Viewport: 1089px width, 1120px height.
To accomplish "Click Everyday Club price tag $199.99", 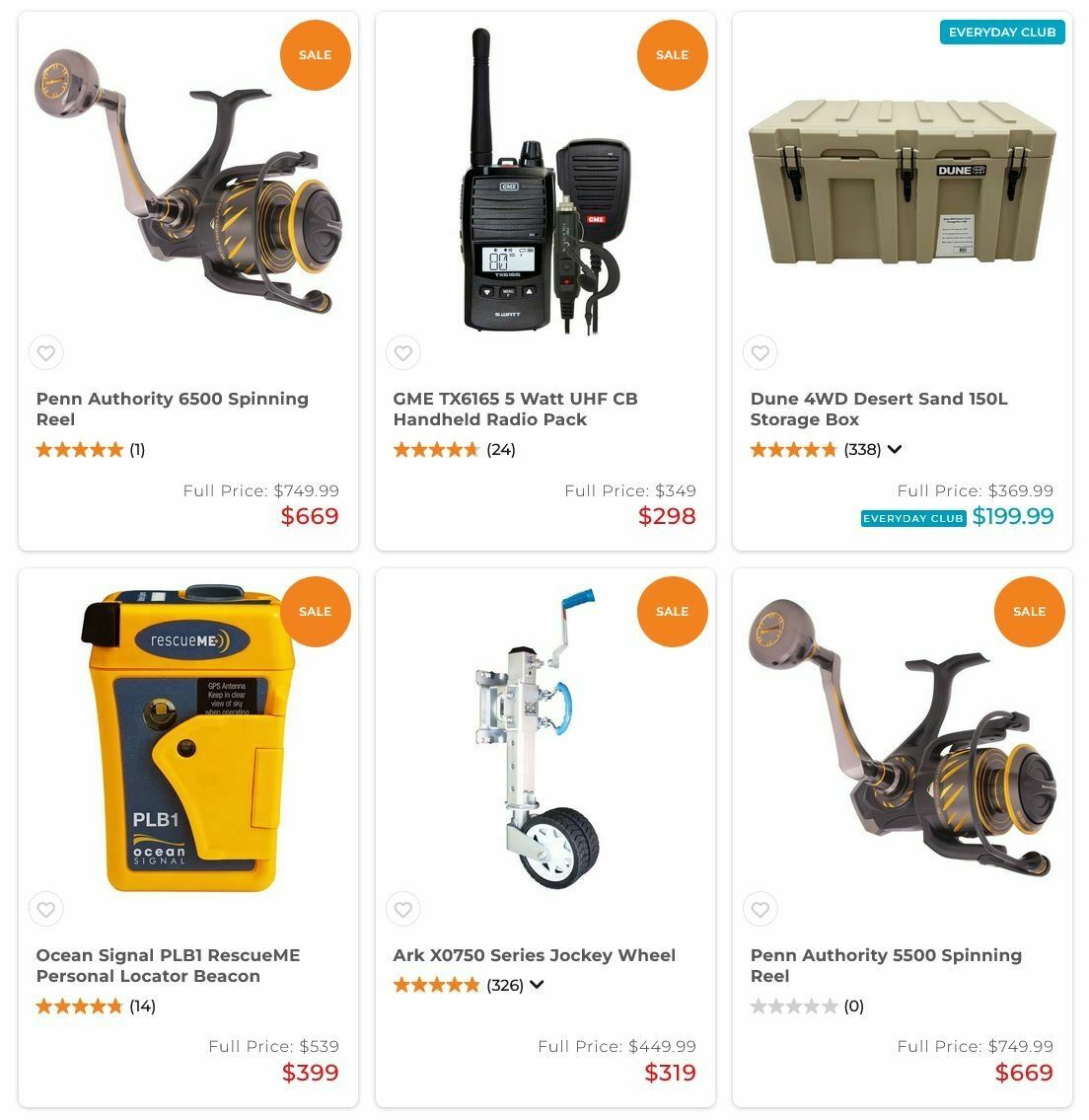I will pyautogui.click(x=1013, y=516).
